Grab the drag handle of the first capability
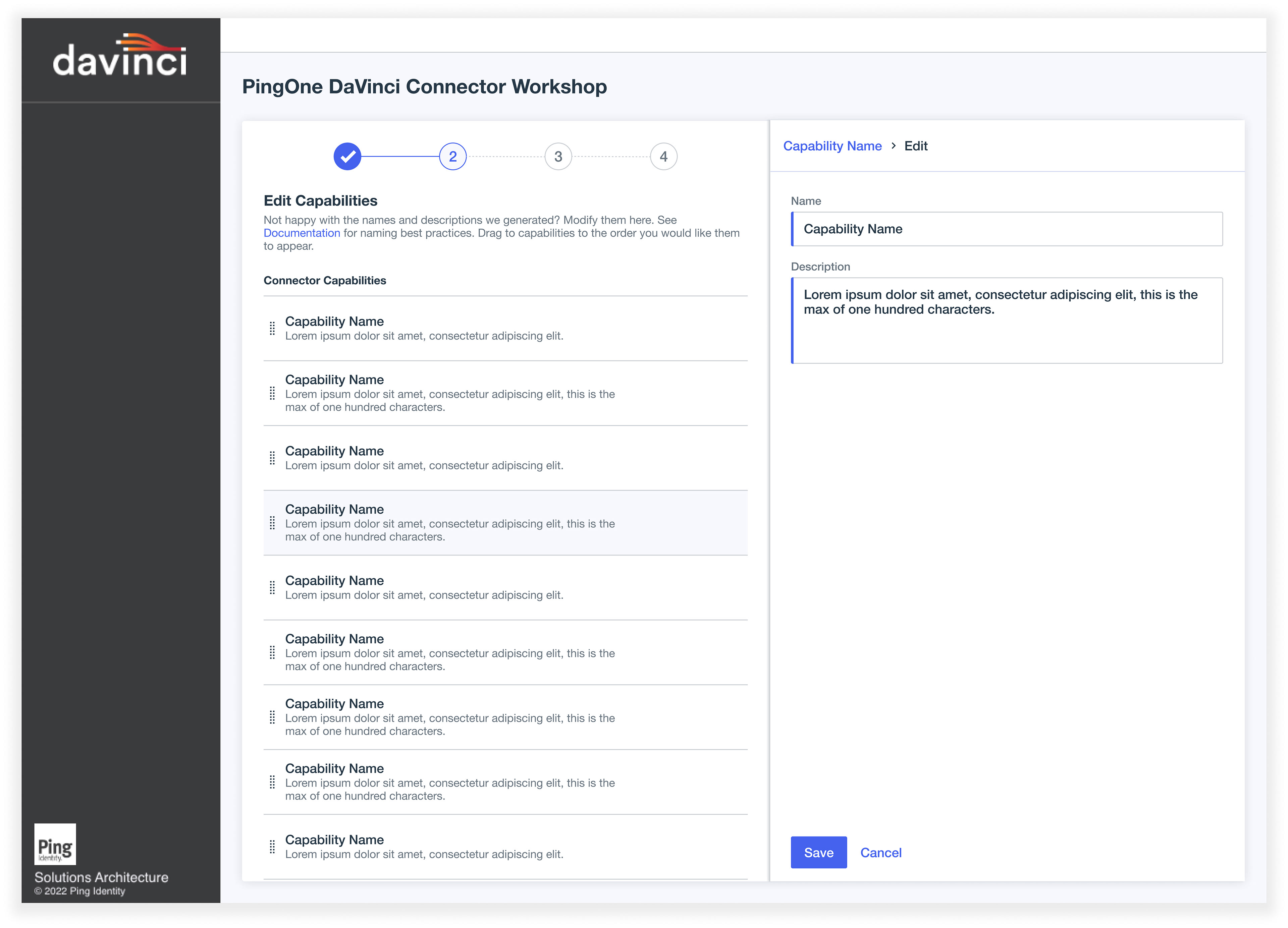1288x928 pixels. click(x=272, y=328)
